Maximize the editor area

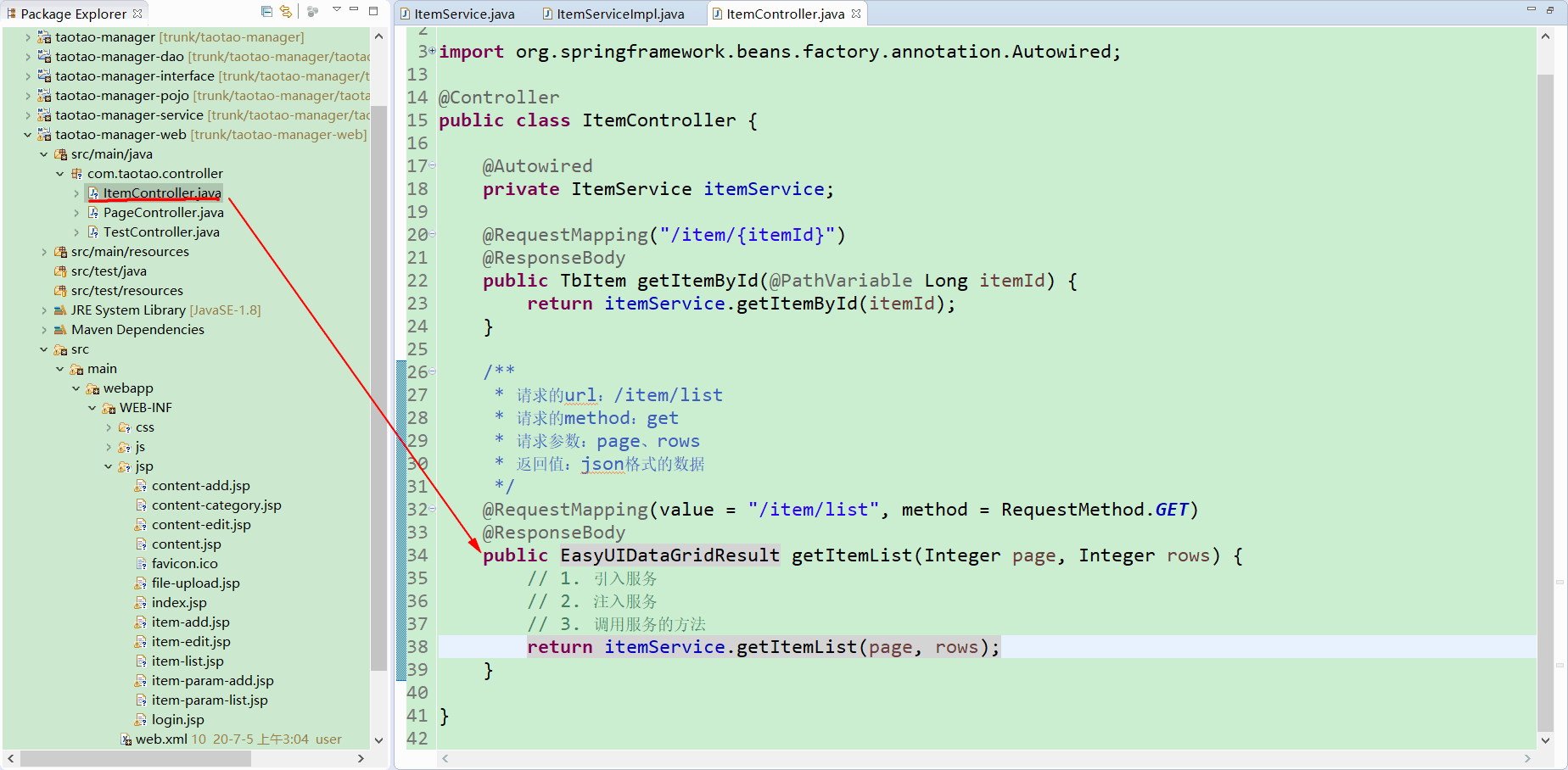coord(1549,10)
